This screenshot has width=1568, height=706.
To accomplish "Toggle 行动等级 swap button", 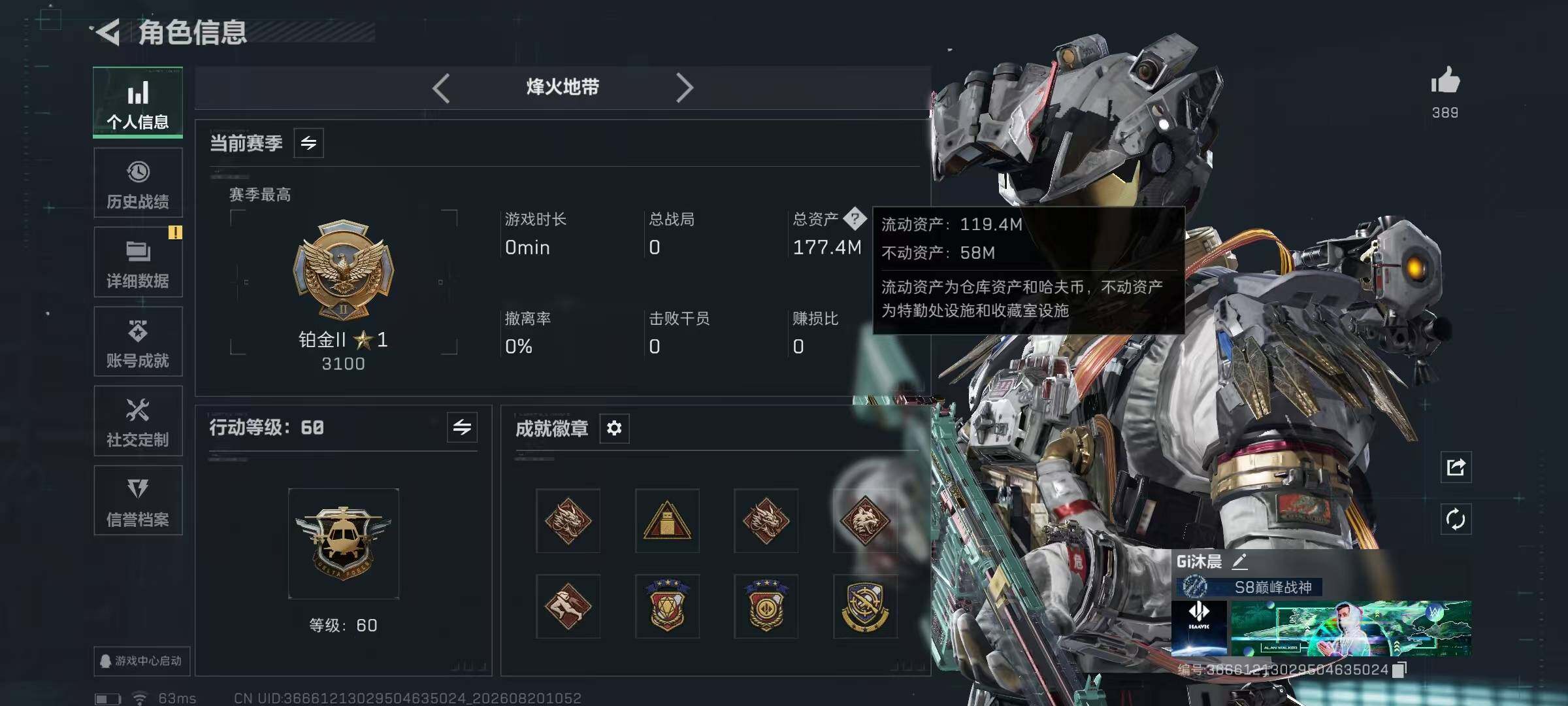I will coord(462,428).
